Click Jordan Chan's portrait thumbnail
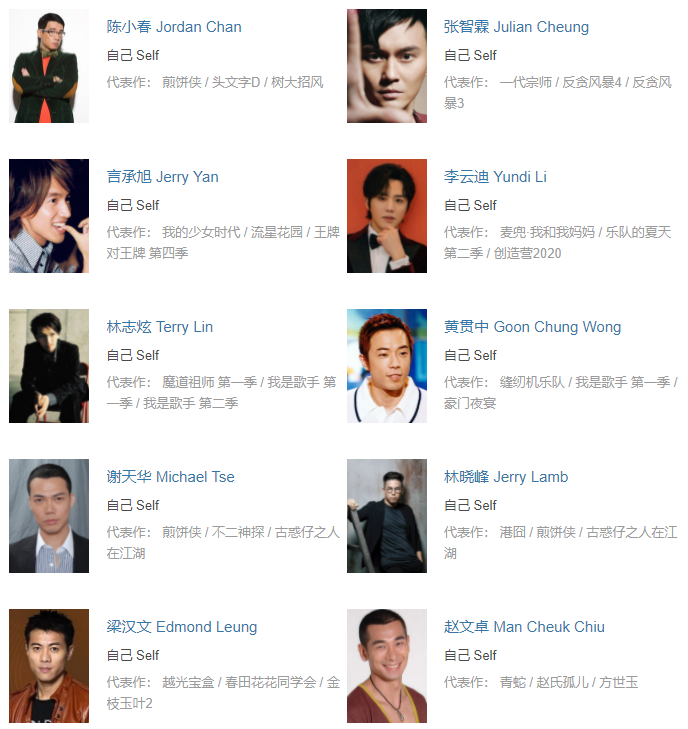Image resolution: width=688 pixels, height=729 pixels. point(49,66)
